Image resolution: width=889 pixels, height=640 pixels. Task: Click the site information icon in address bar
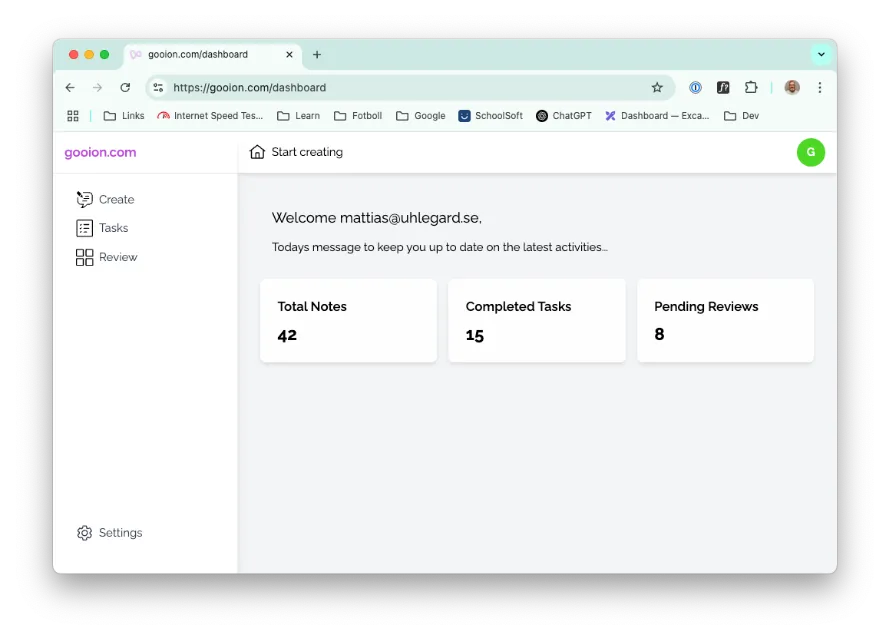coord(158,87)
